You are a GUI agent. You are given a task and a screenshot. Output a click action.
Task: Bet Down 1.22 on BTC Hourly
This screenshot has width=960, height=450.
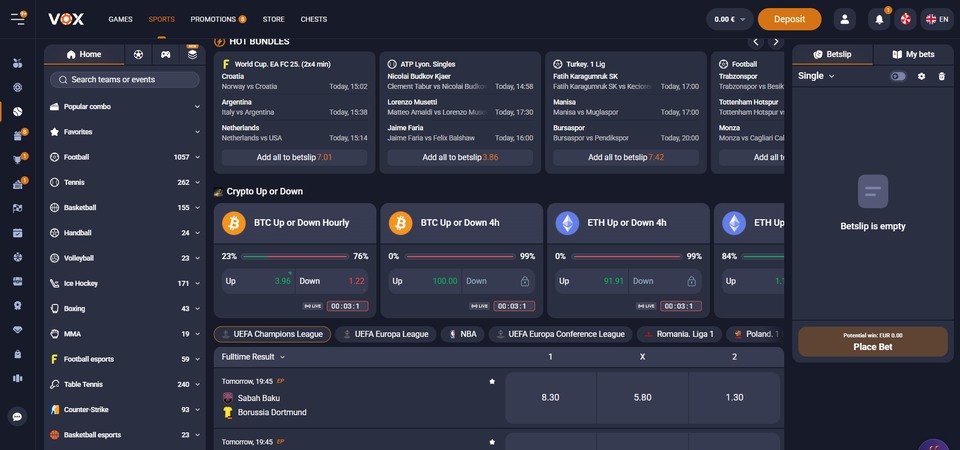coord(332,281)
